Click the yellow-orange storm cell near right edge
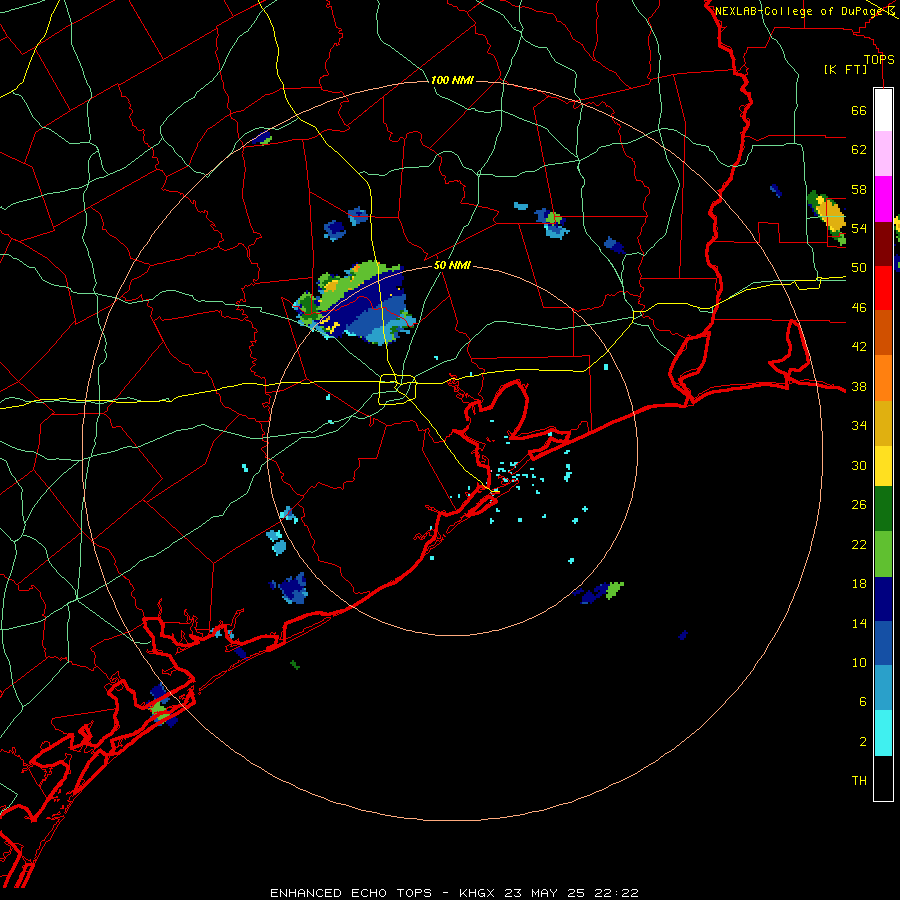The height and width of the screenshot is (900, 900). tap(828, 216)
